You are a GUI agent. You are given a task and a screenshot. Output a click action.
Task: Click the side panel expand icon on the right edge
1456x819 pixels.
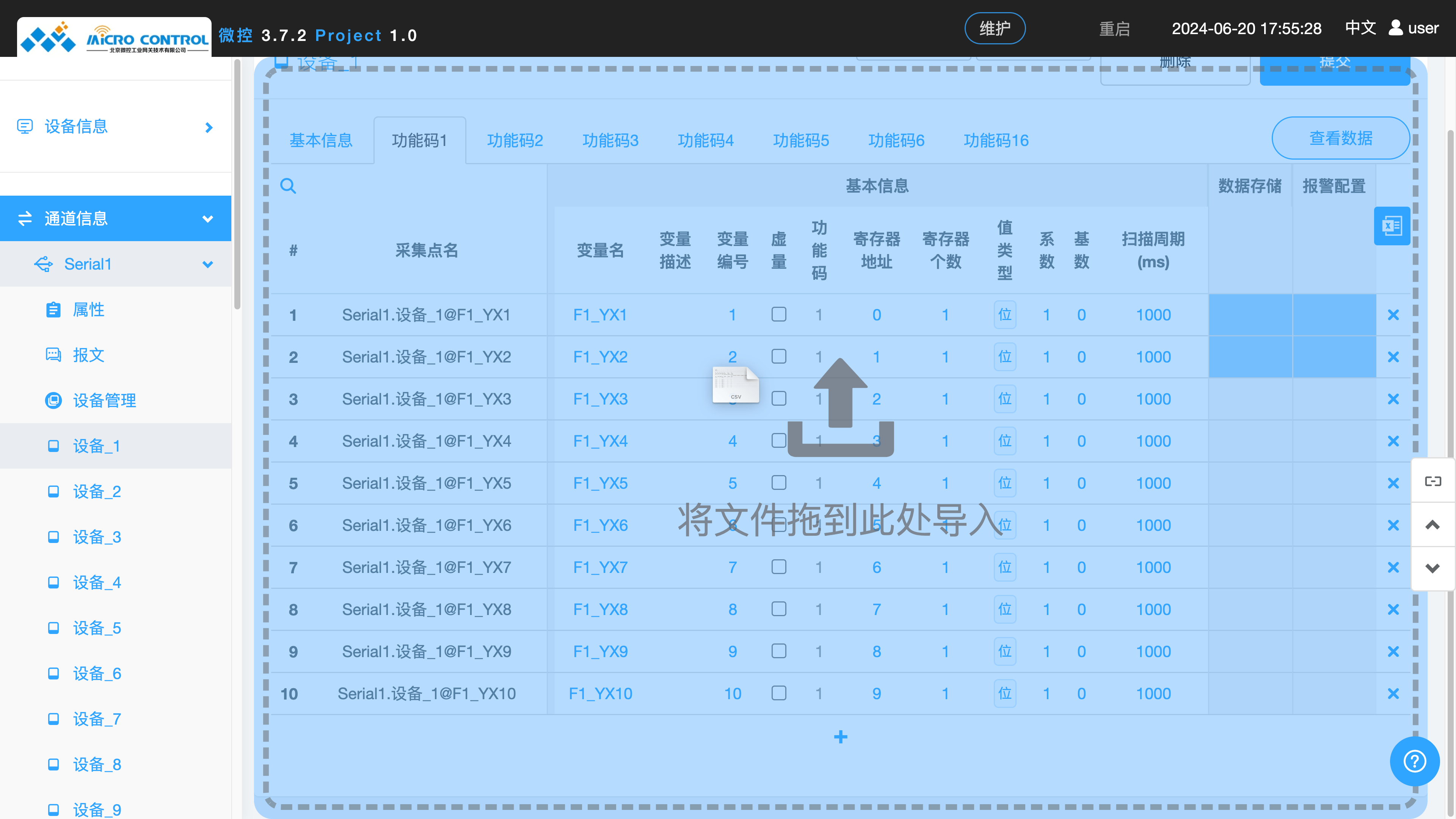click(x=1433, y=481)
